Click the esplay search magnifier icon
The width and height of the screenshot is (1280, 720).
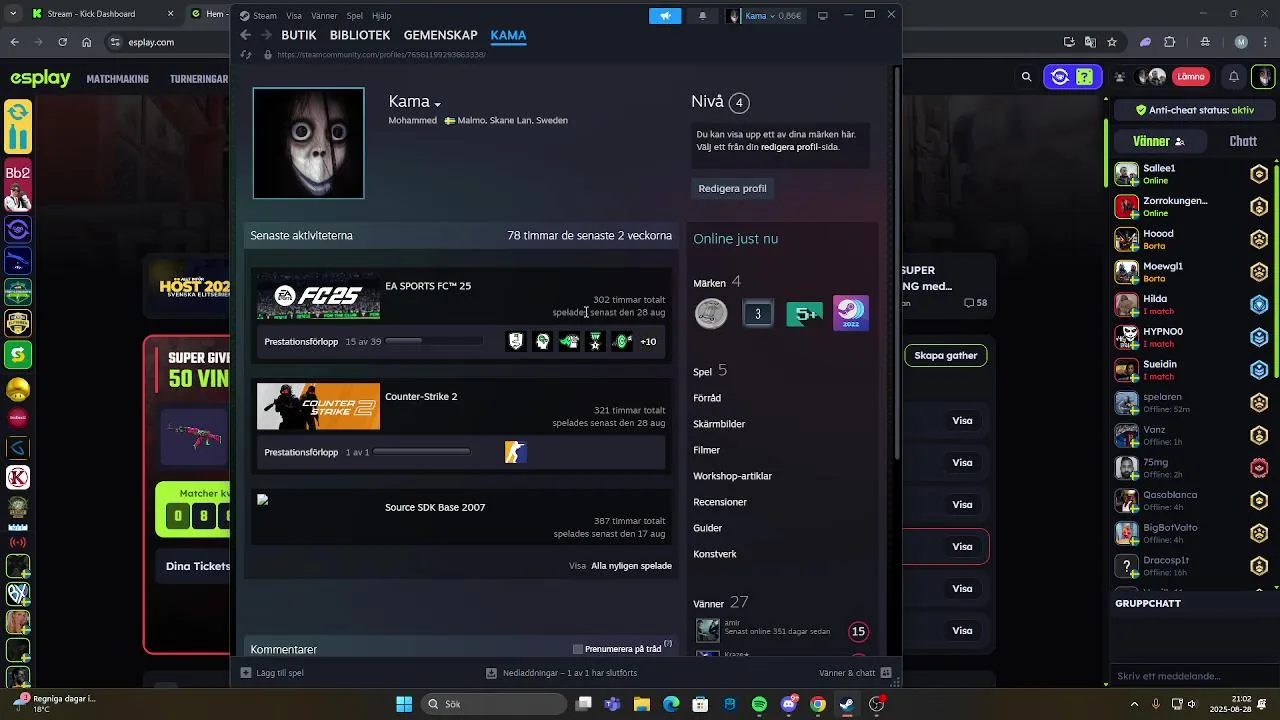(x=1026, y=77)
